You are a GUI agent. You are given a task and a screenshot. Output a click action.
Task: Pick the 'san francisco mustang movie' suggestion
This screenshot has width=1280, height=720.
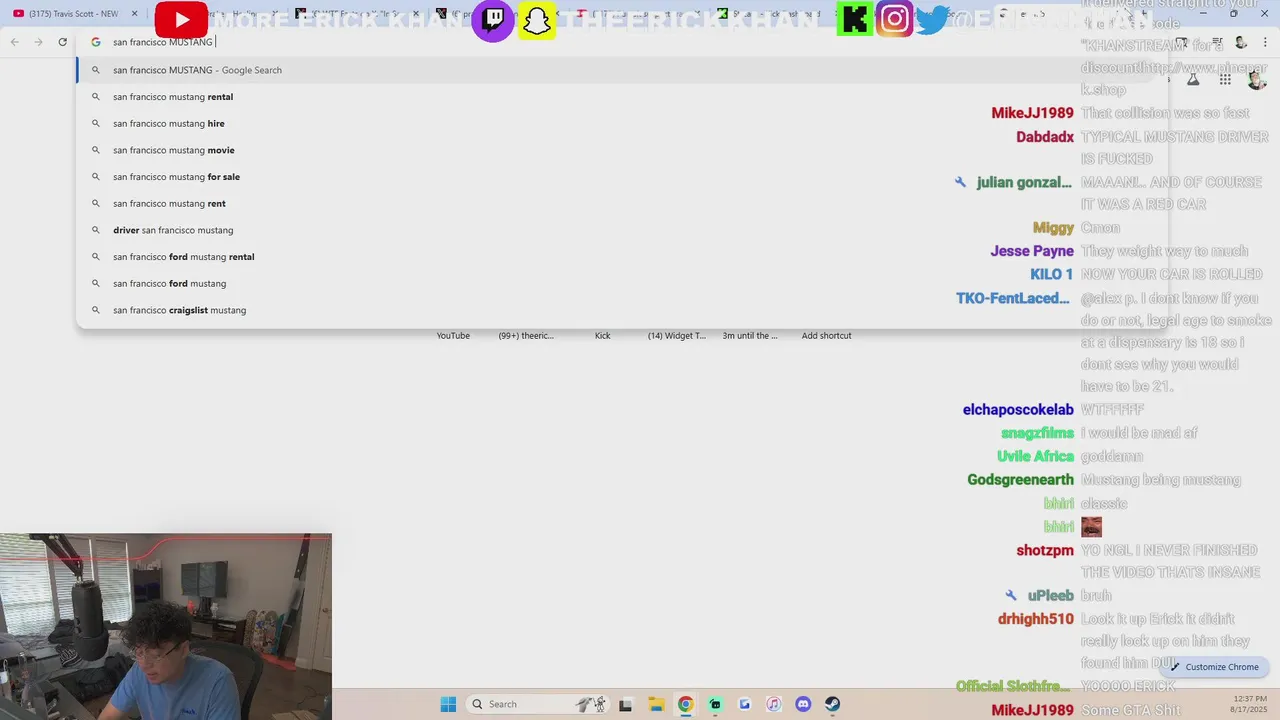tap(620, 150)
